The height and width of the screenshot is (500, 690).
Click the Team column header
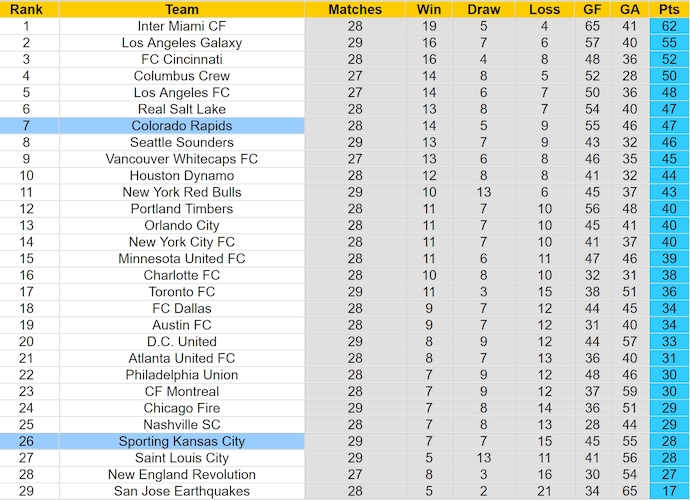181,9
